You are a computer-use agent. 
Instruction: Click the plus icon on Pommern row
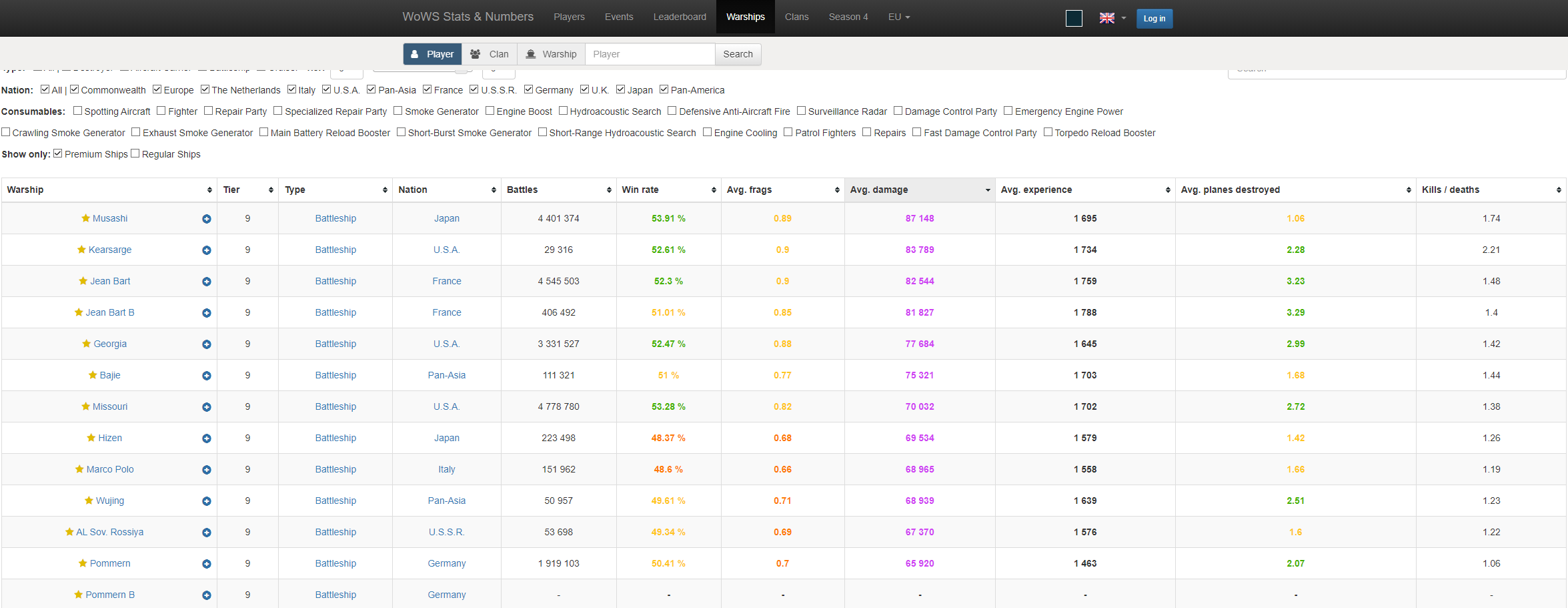pyautogui.click(x=207, y=564)
